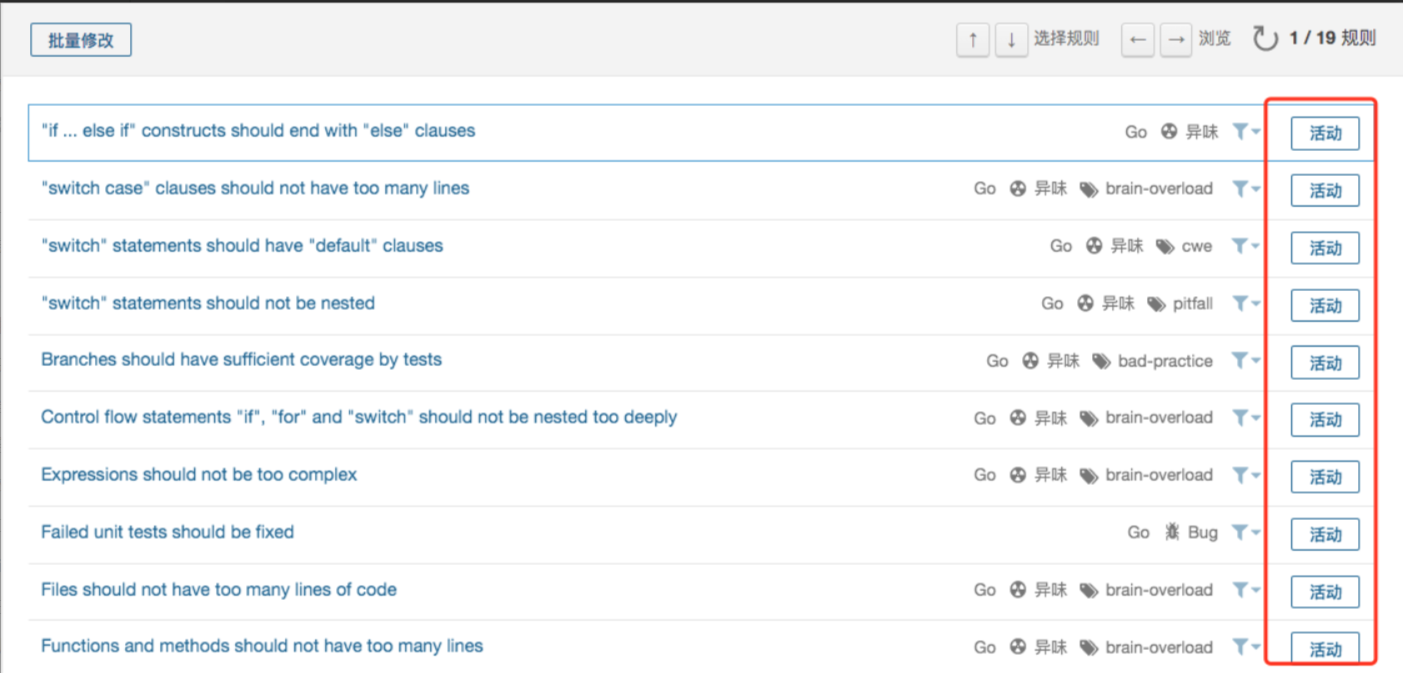Click tag icon on Functions and methods row

click(1089, 648)
